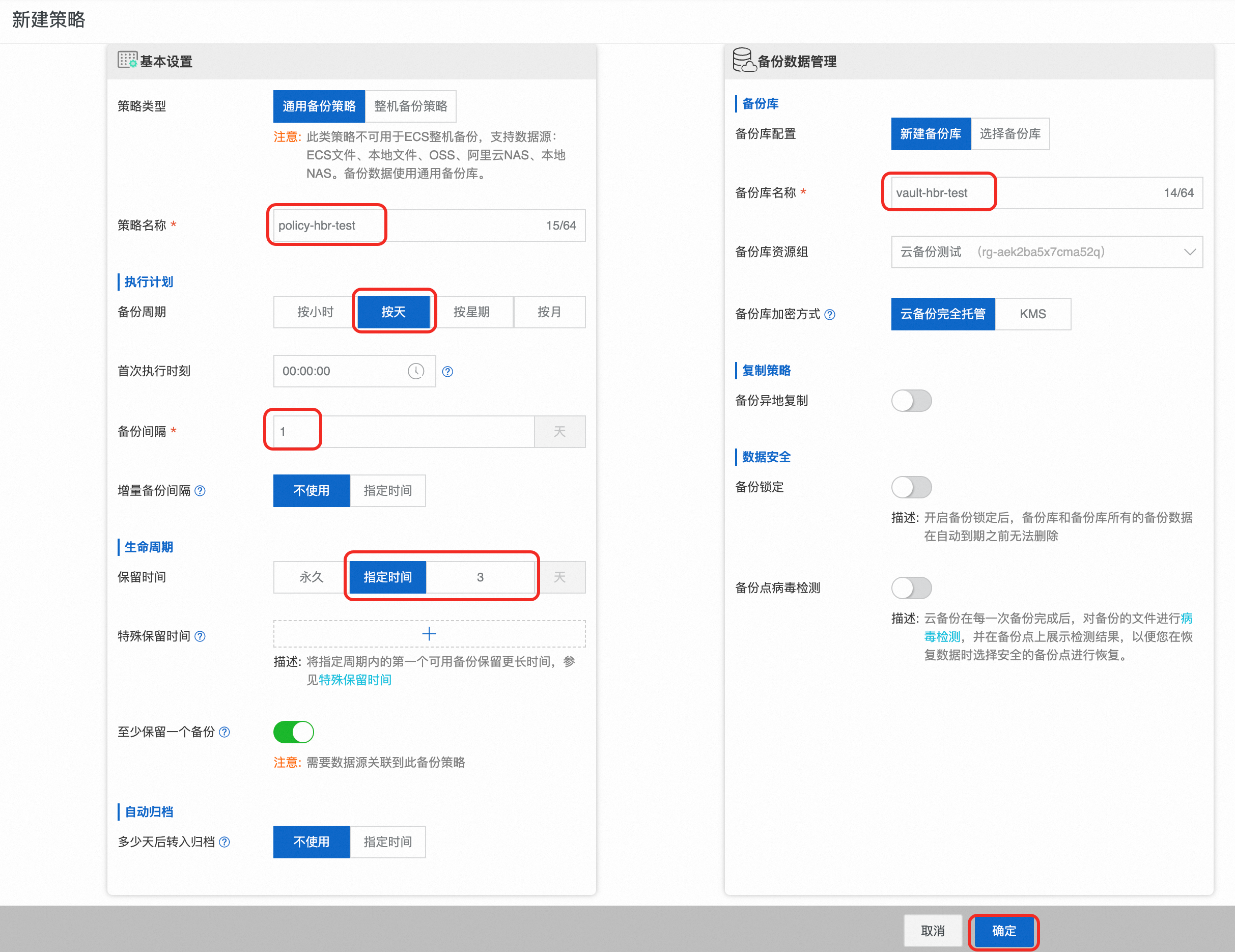Screen dimensions: 1235x952
Task: Click help icon beside 至少保留一个备份
Action: pyautogui.click(x=224, y=732)
